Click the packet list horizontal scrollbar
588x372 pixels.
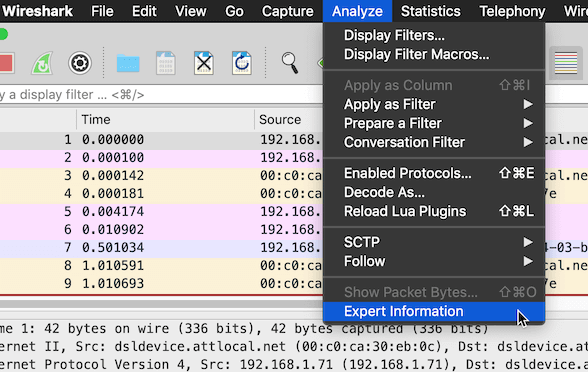[161, 304]
